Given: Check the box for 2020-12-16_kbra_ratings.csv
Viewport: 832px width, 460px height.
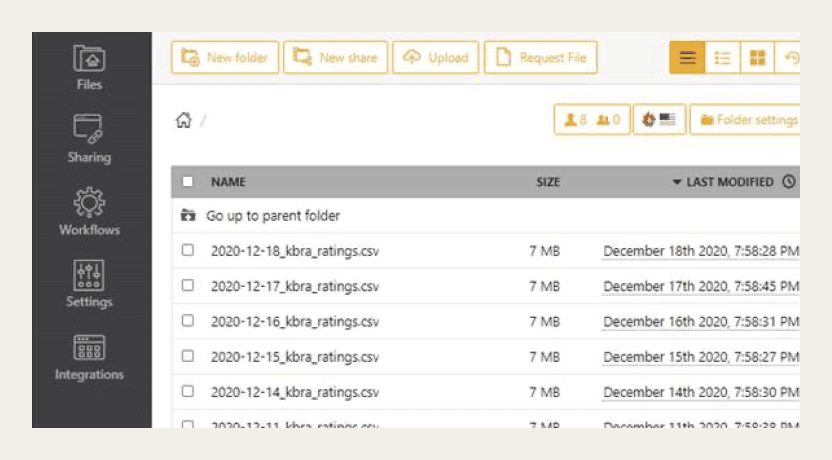Looking at the screenshot, I should pos(188,320).
